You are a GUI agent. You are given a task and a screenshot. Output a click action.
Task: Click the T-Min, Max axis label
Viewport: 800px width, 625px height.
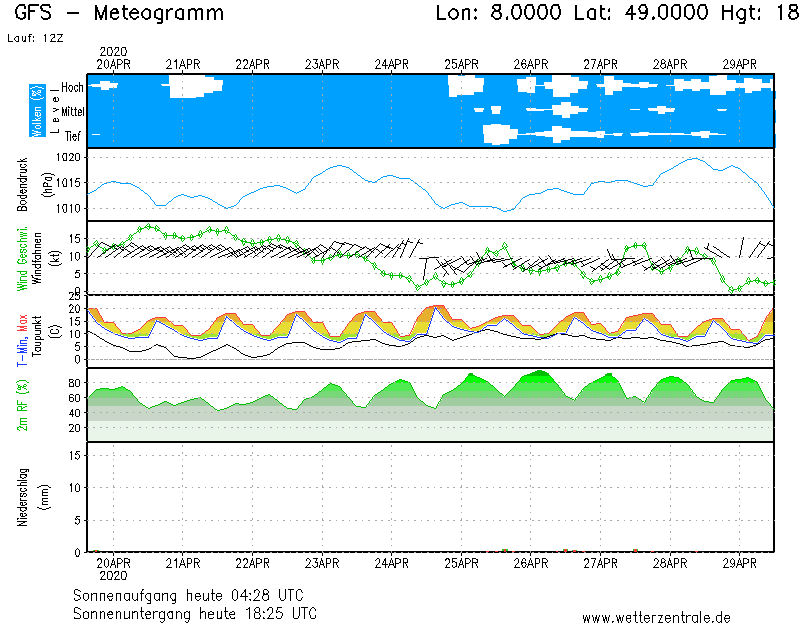[x=22, y=340]
